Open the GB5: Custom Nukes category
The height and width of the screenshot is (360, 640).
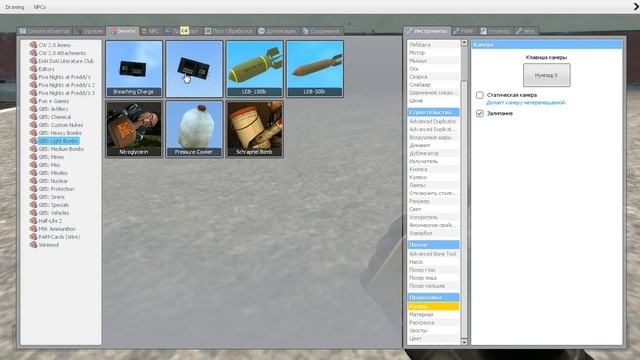tap(60, 125)
